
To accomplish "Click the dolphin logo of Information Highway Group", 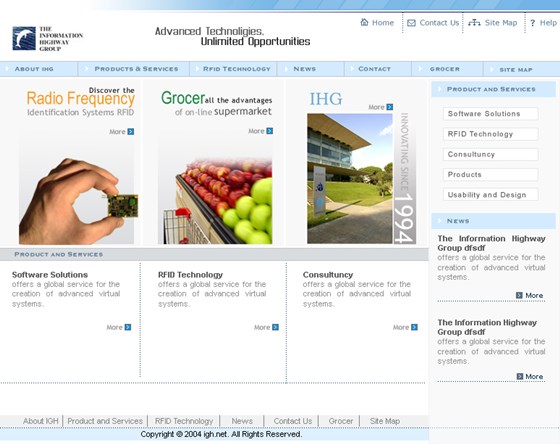I will 24,38.
